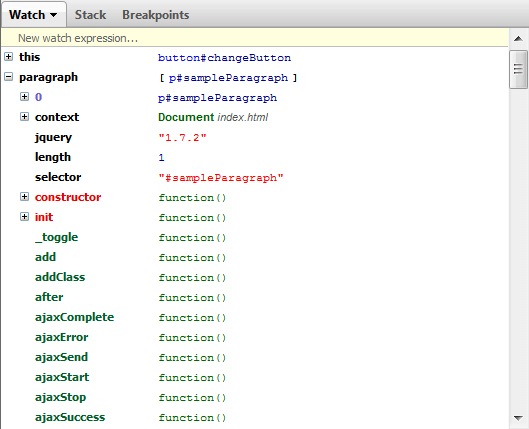Click the selector value "#sampleParagraph"
The image size is (529, 429).
click(x=221, y=178)
